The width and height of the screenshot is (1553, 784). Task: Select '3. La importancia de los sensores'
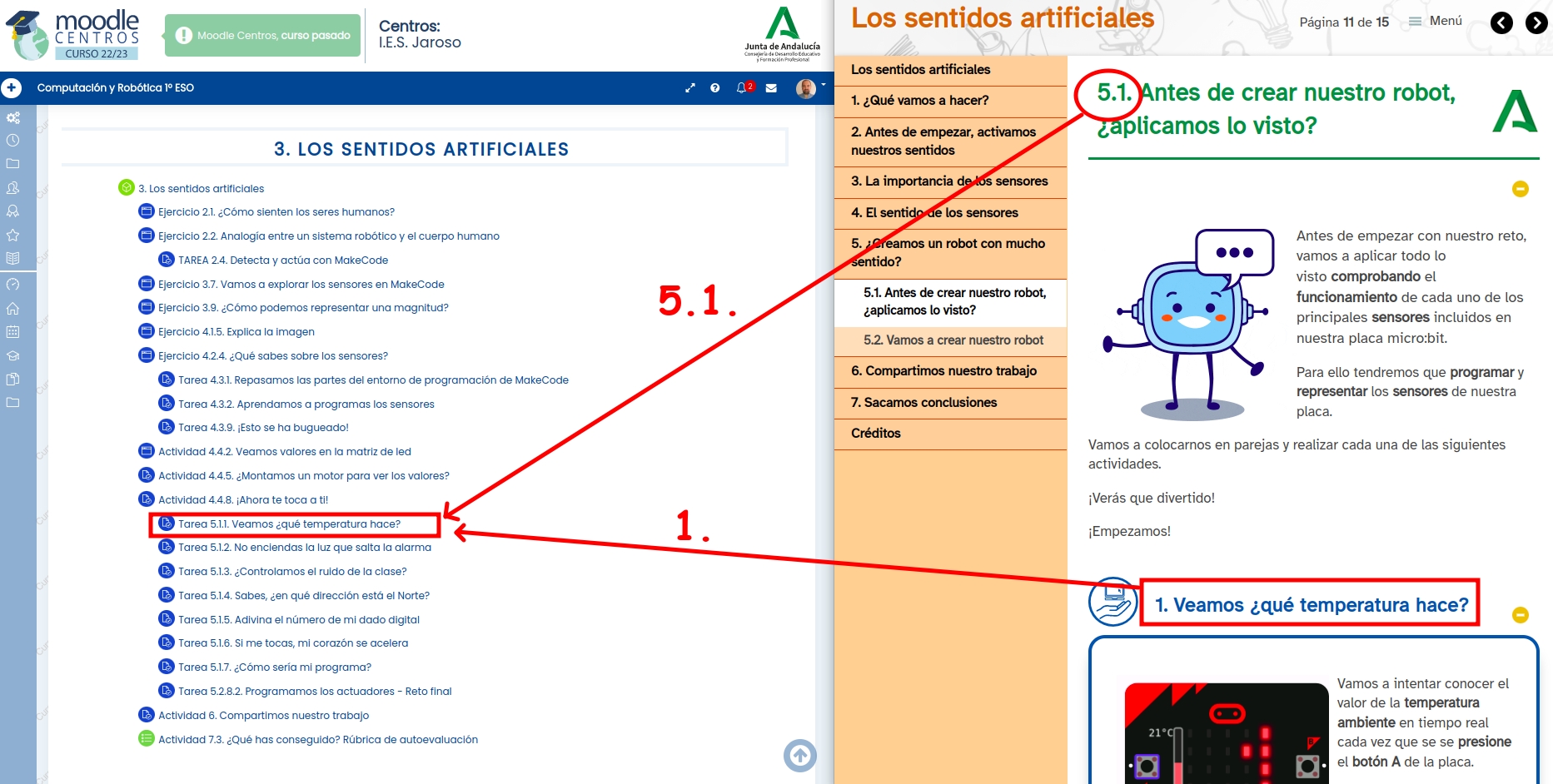(950, 181)
